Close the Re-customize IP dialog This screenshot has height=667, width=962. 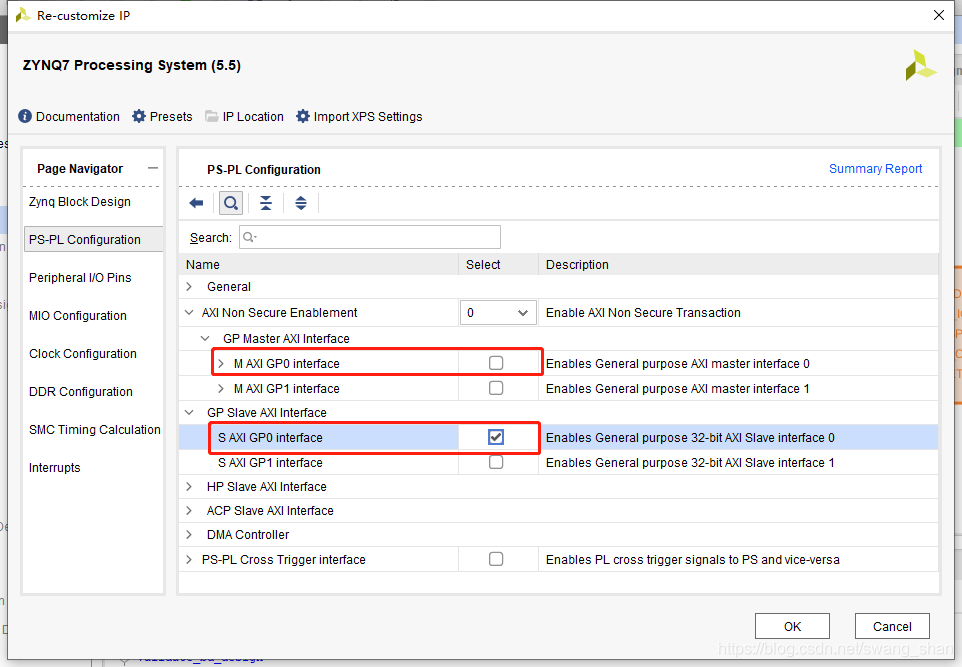click(x=939, y=15)
